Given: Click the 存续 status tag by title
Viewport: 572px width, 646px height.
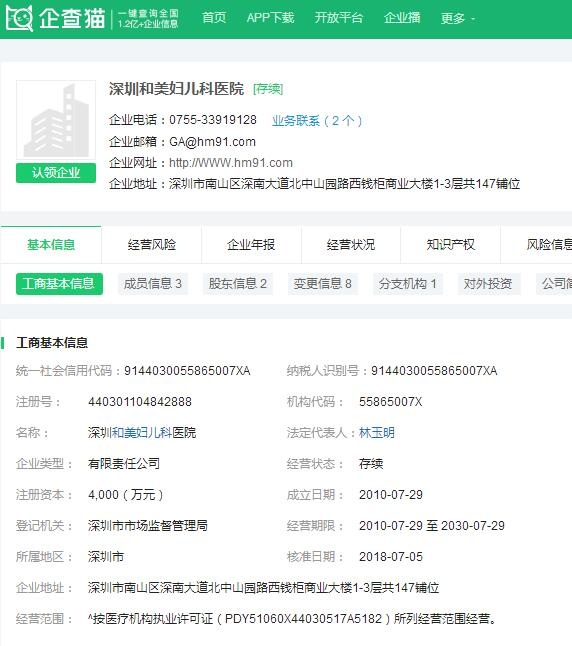Looking at the screenshot, I should [268, 89].
